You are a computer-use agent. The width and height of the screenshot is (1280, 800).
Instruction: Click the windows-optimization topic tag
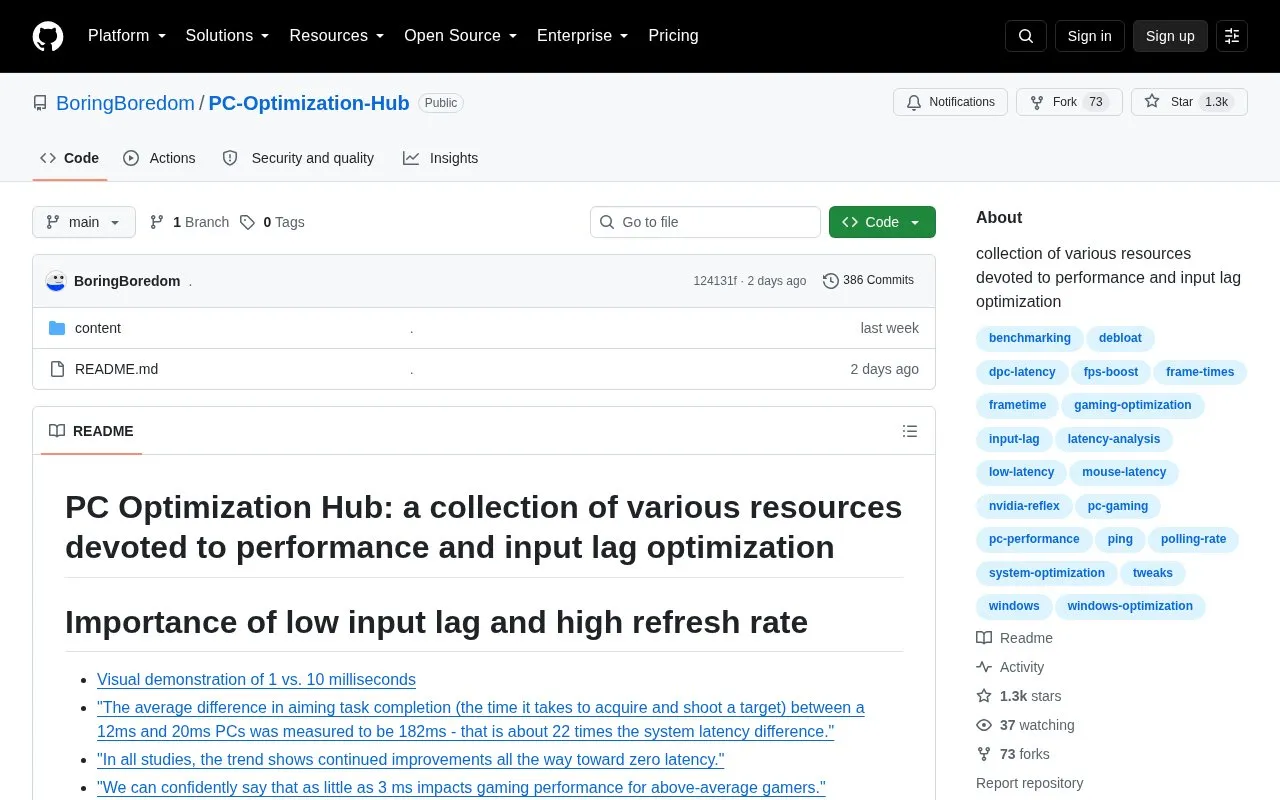click(1130, 606)
